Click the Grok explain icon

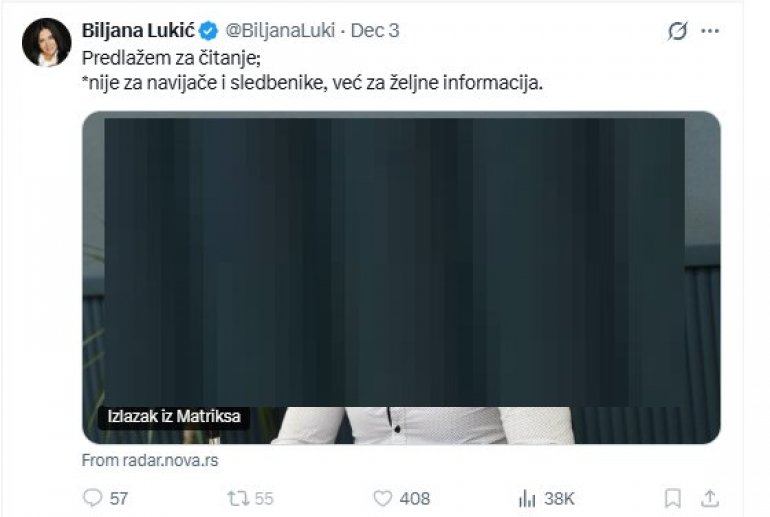tap(677, 31)
